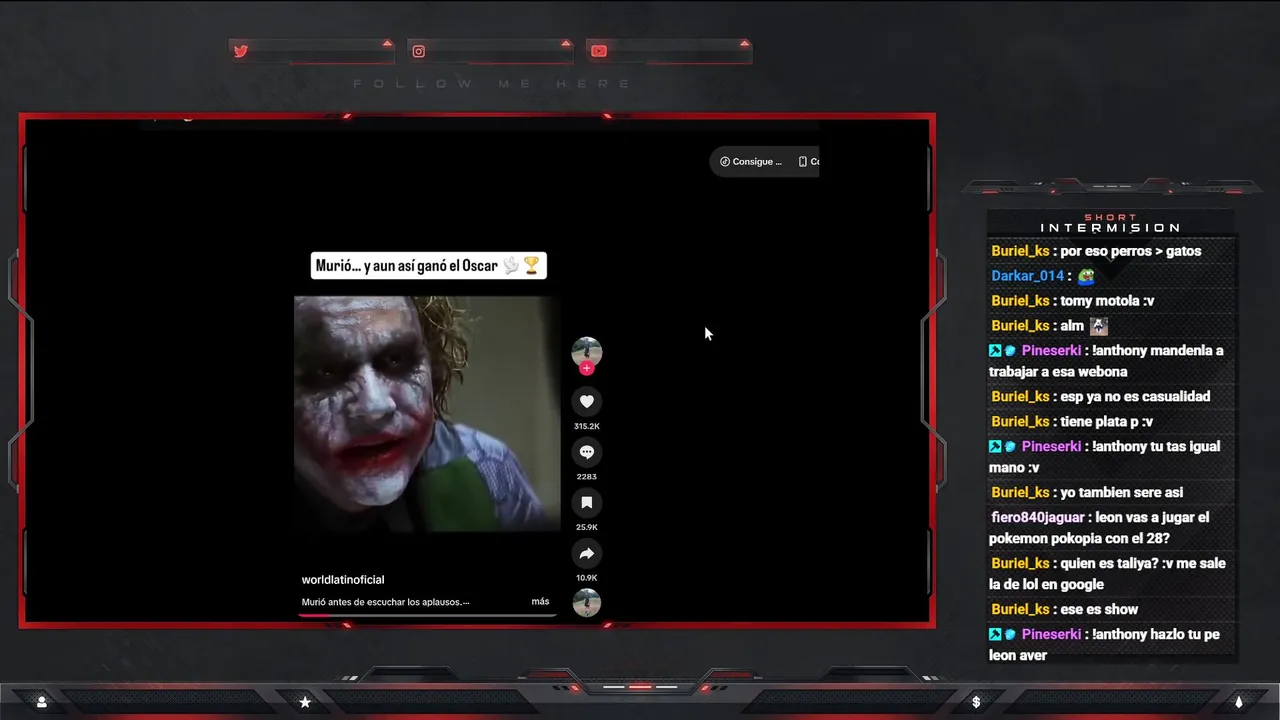Click the 'Consigue ...' button
This screenshot has width=1280, height=720.
click(x=751, y=161)
